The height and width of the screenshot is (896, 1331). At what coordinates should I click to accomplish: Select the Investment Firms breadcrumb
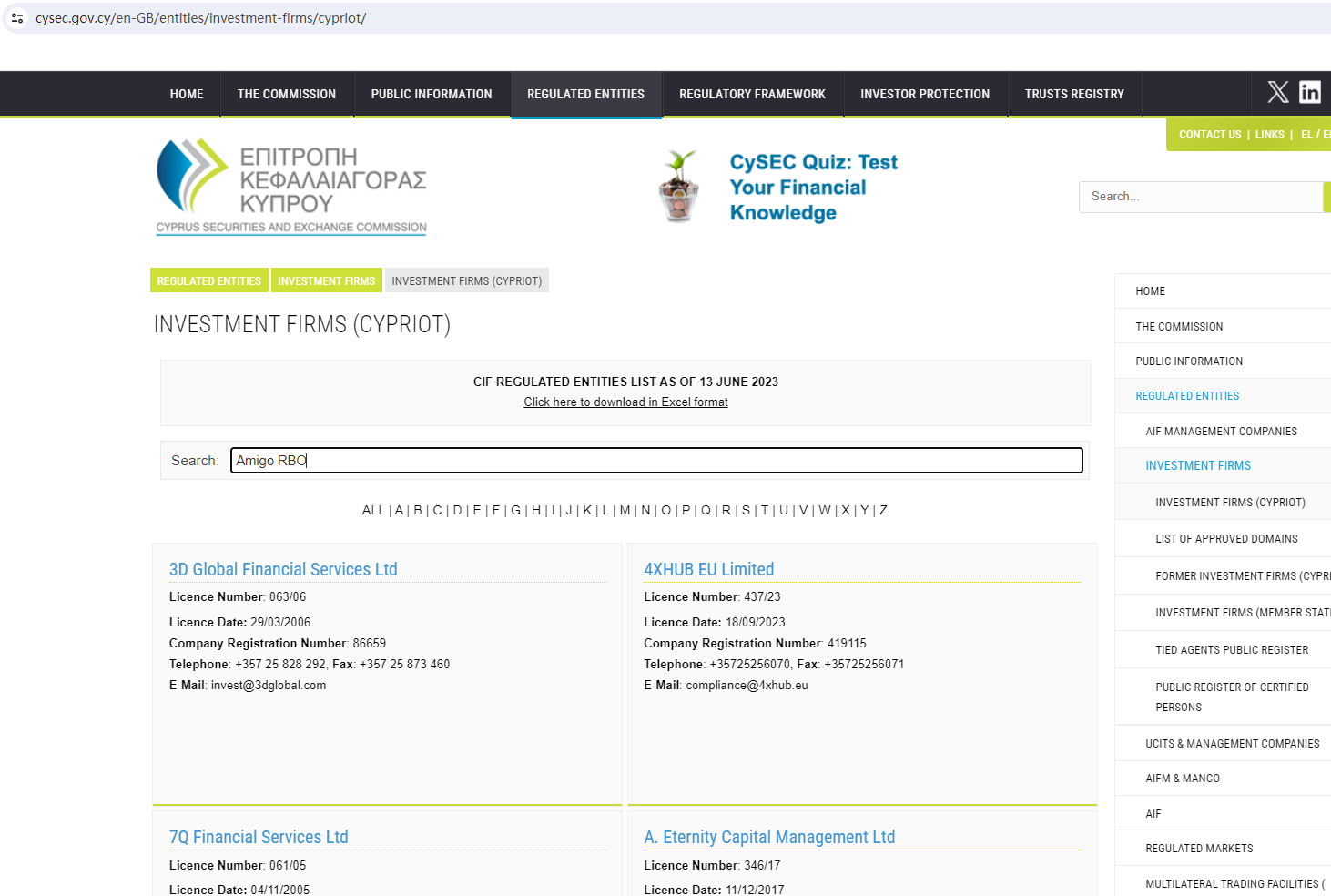pos(326,281)
